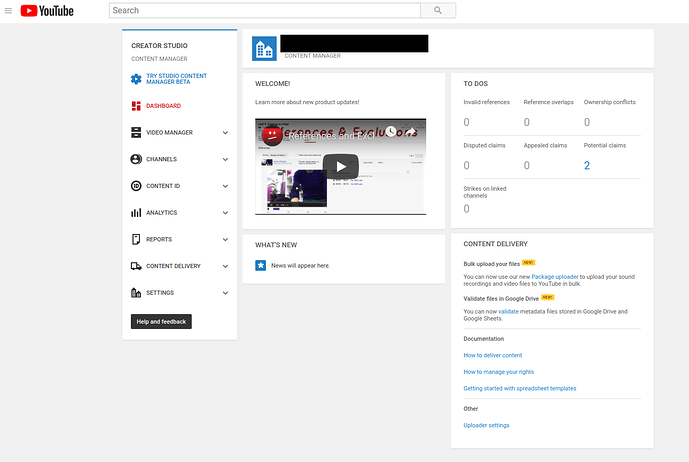Viewport: 689px width, 462px height.
Task: Click the Video Manager icon
Action: (136, 132)
